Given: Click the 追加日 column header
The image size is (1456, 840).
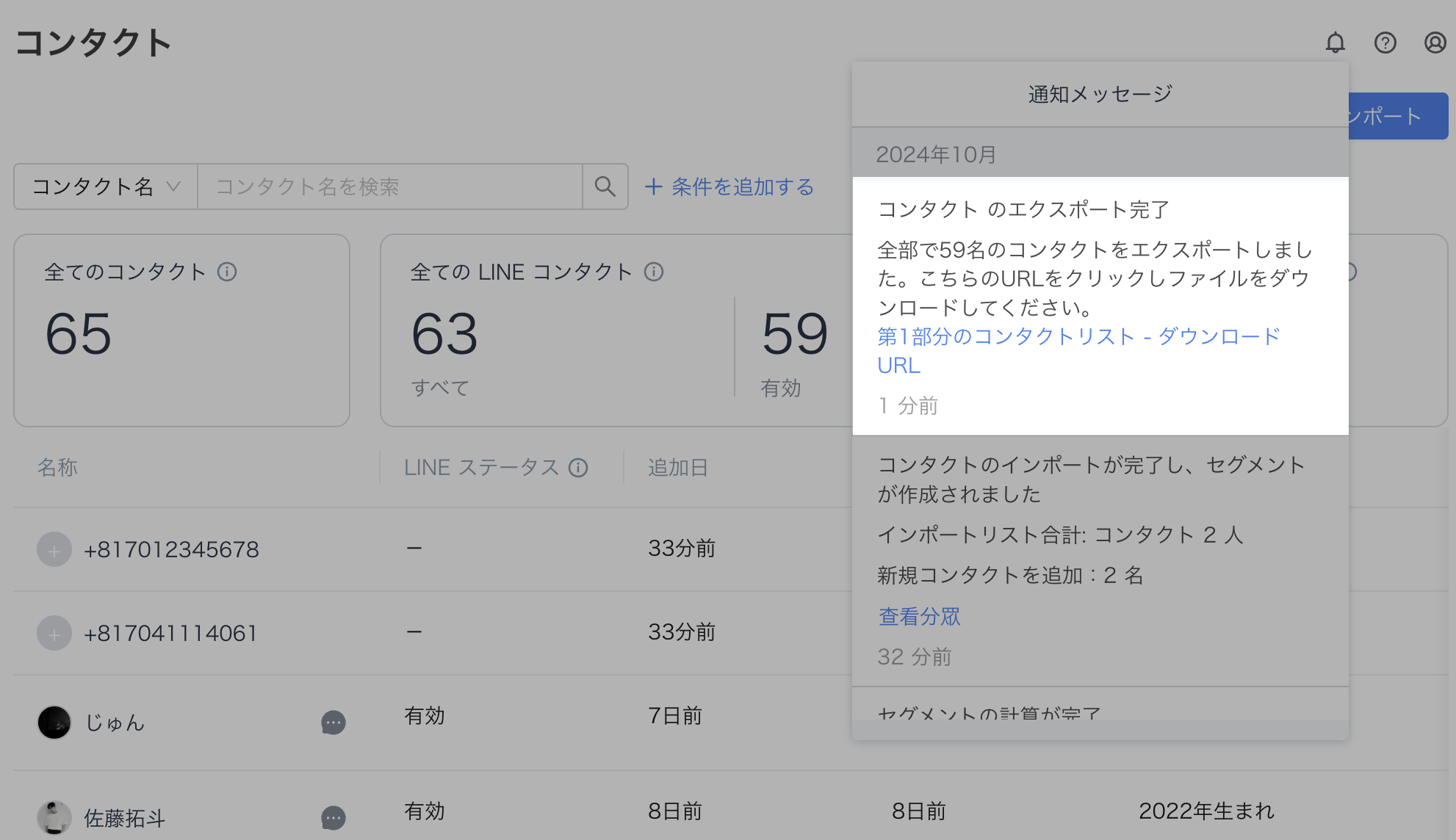Looking at the screenshot, I should [677, 468].
